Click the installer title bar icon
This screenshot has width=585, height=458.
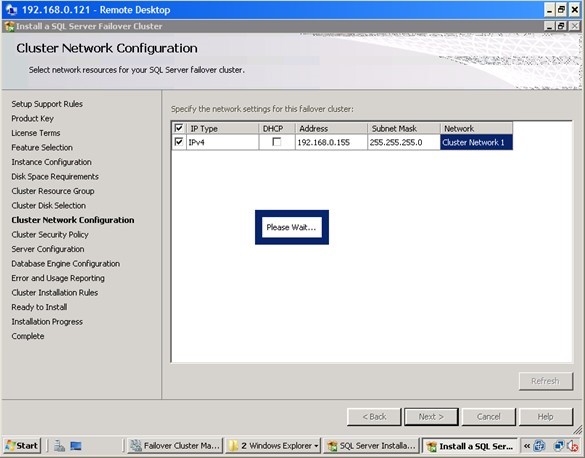(x=9, y=26)
